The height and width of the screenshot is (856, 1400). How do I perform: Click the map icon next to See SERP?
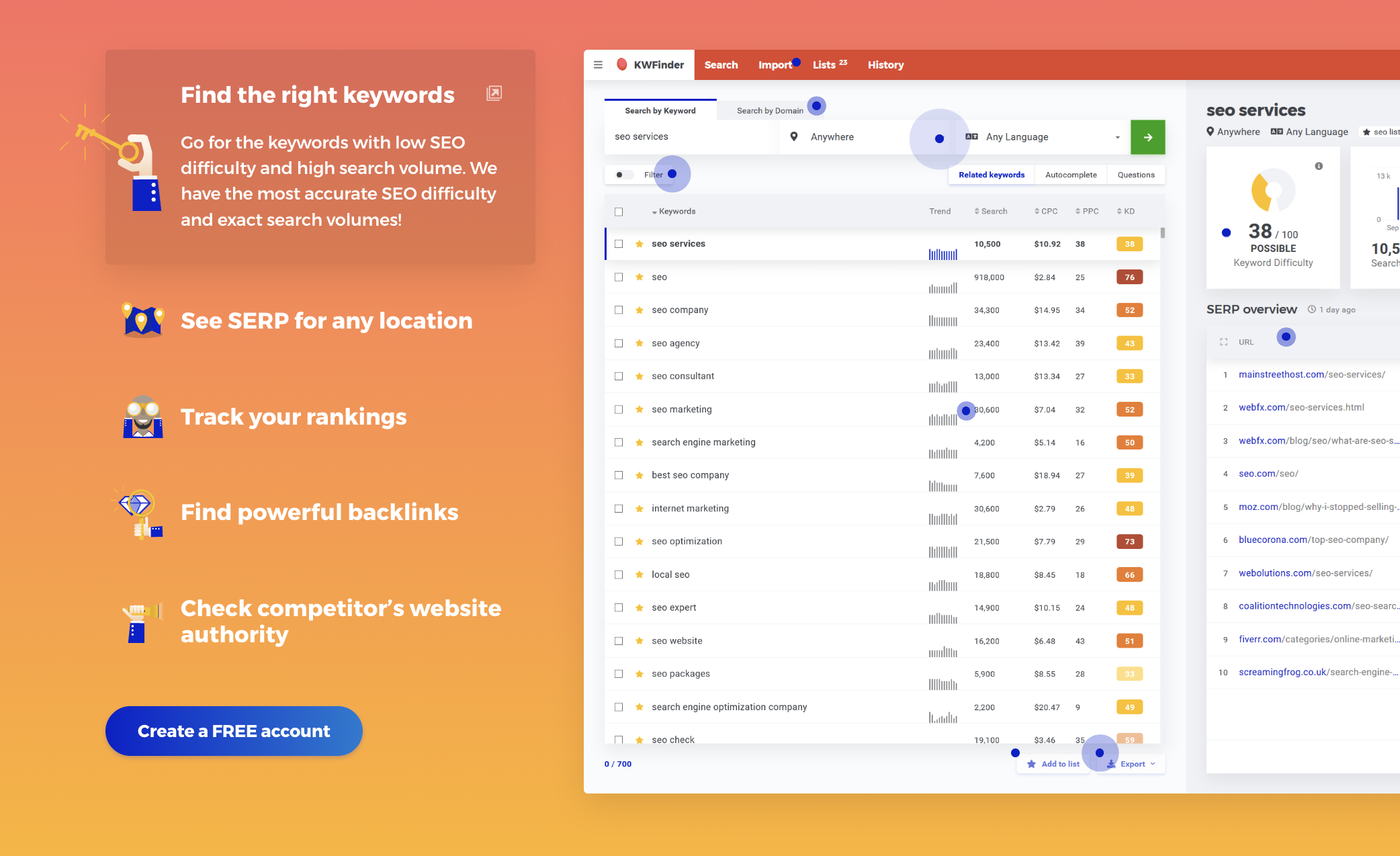[143, 320]
